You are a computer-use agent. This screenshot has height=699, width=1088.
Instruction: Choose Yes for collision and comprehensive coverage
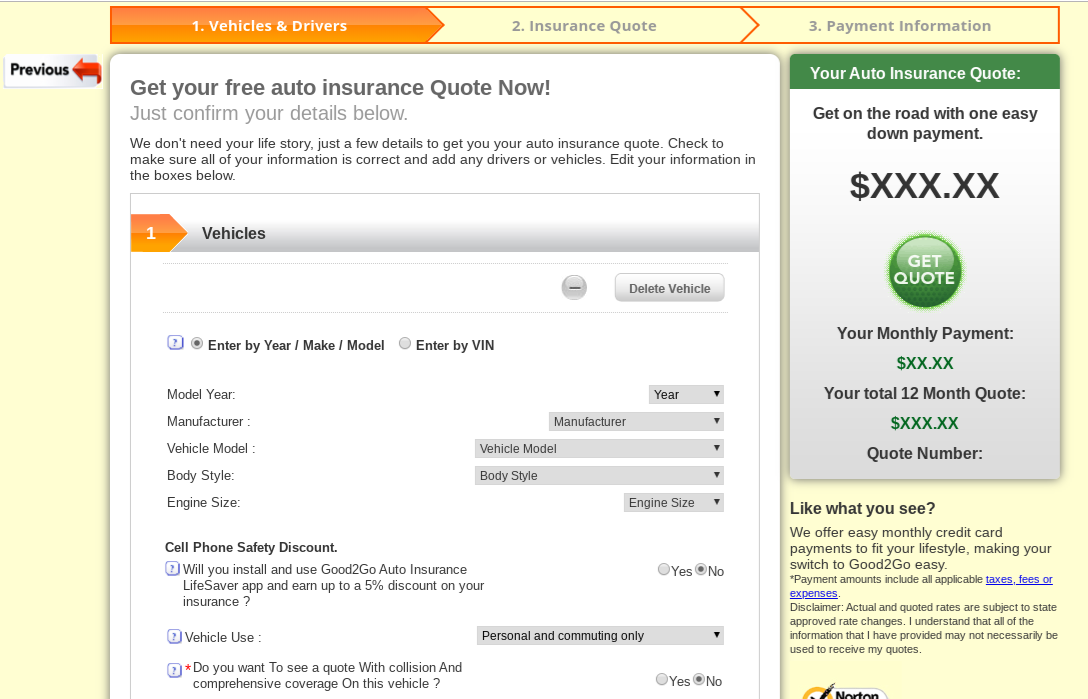pyautogui.click(x=662, y=680)
